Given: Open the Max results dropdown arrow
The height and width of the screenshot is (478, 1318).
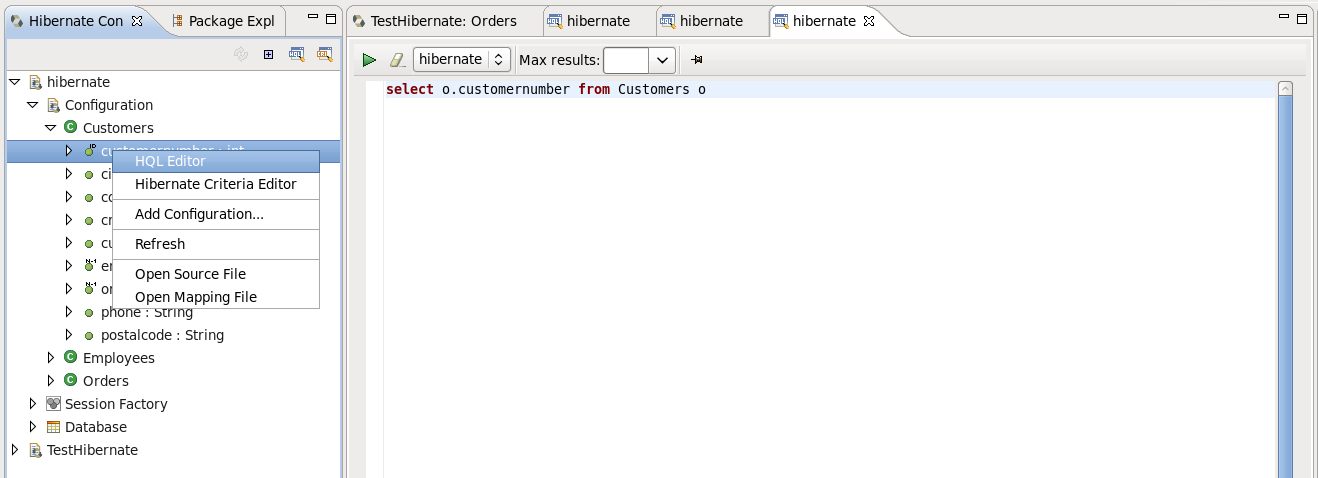Looking at the screenshot, I should (x=662, y=61).
